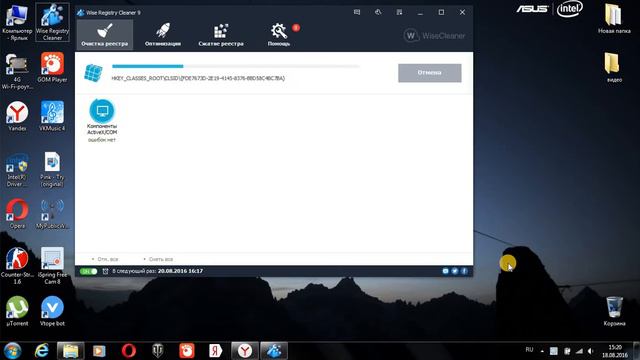The height and width of the screenshot is (360, 640).
Task: Select the Компоненты ActiveX/COM category icon
Action: coord(102,111)
